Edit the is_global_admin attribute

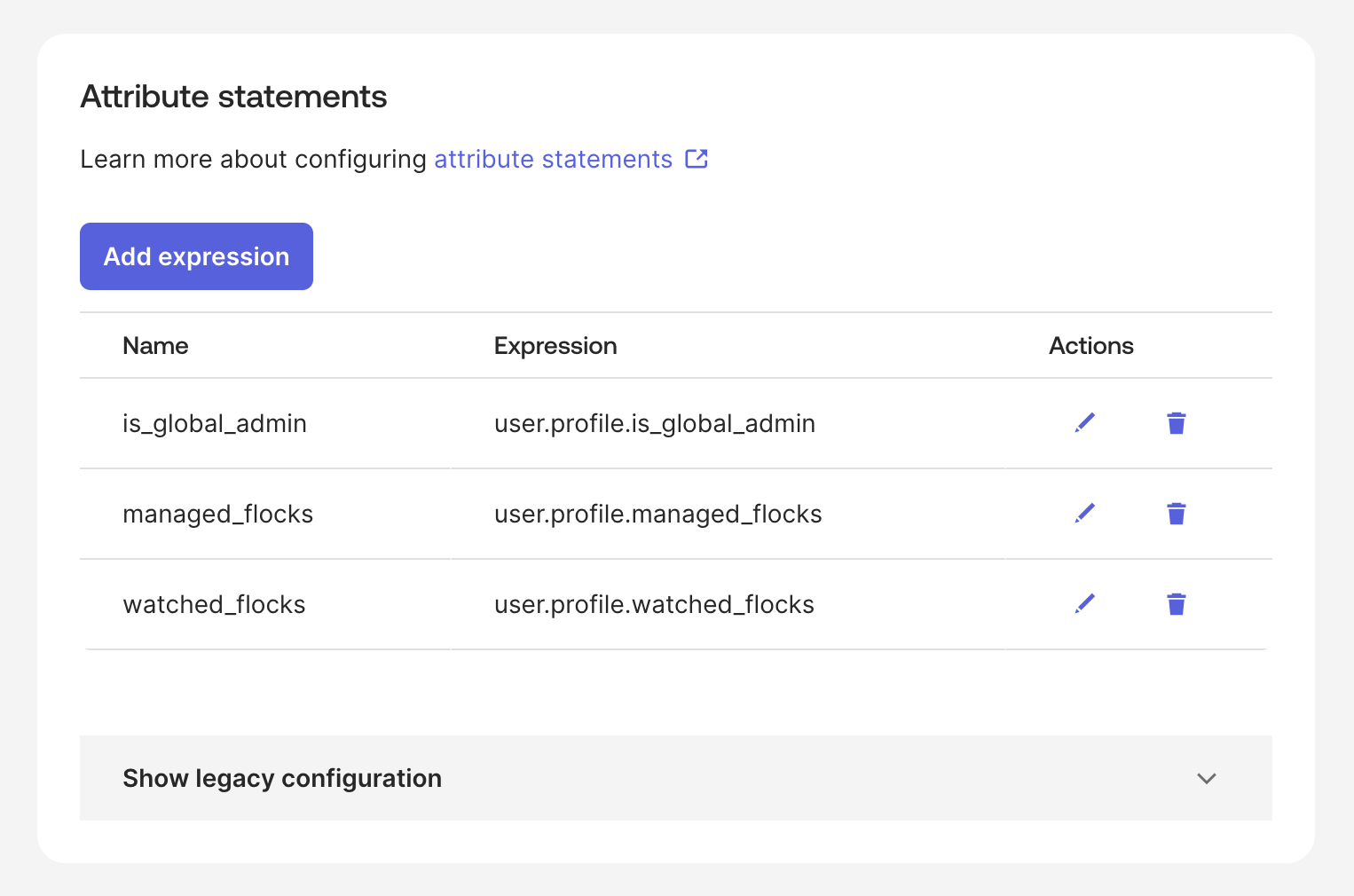point(1084,423)
